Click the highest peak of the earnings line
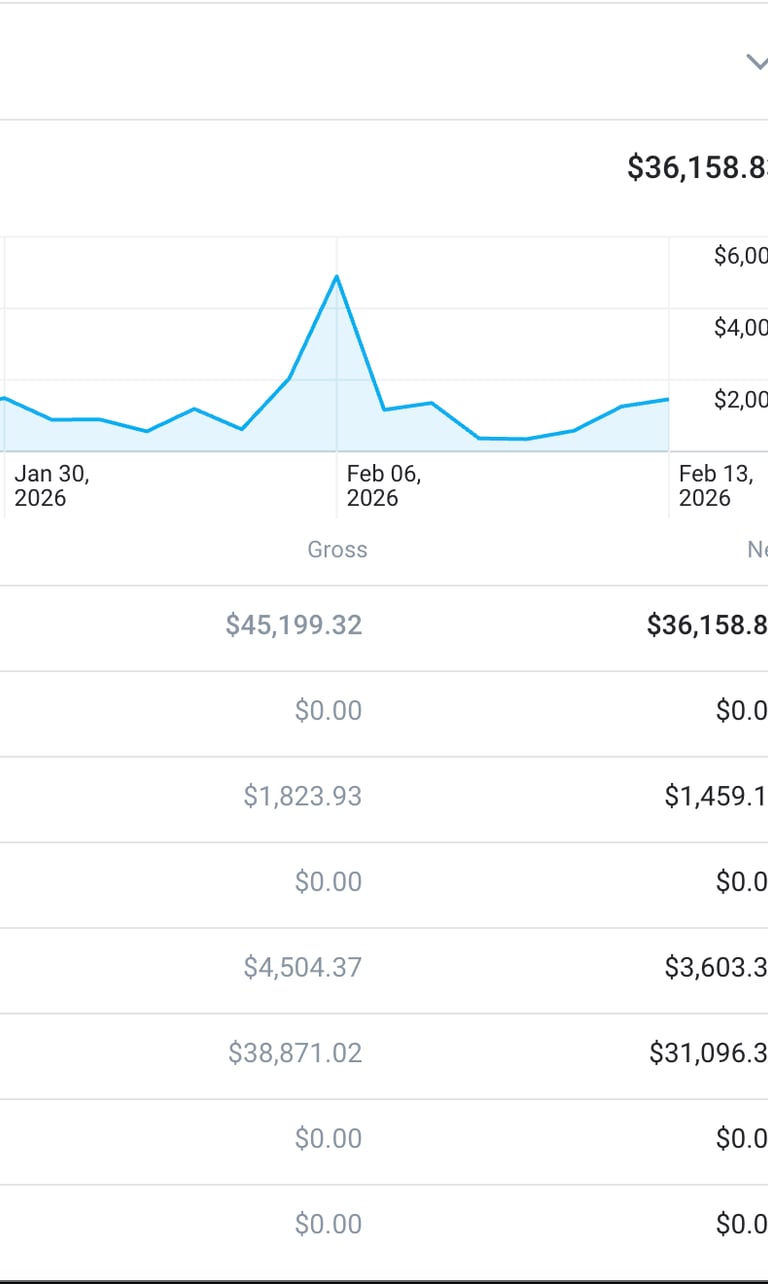Viewport: 768px width, 1284px height. 337,276
